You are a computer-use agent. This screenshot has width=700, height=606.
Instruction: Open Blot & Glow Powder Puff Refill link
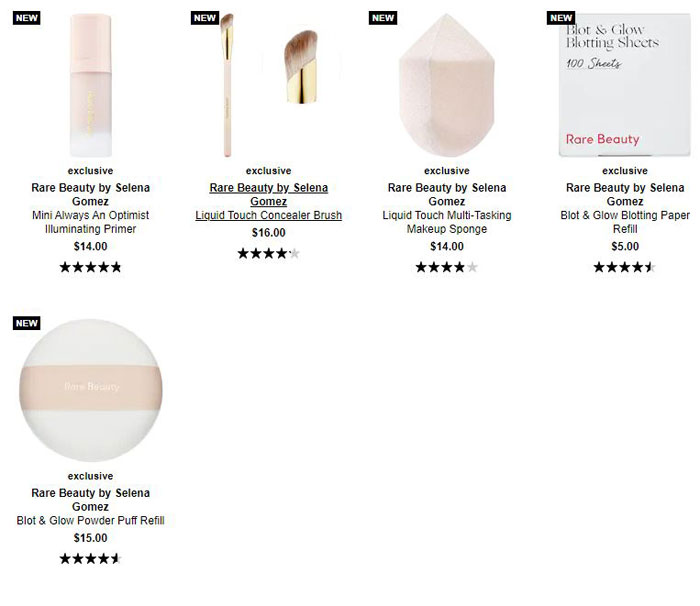click(90, 520)
